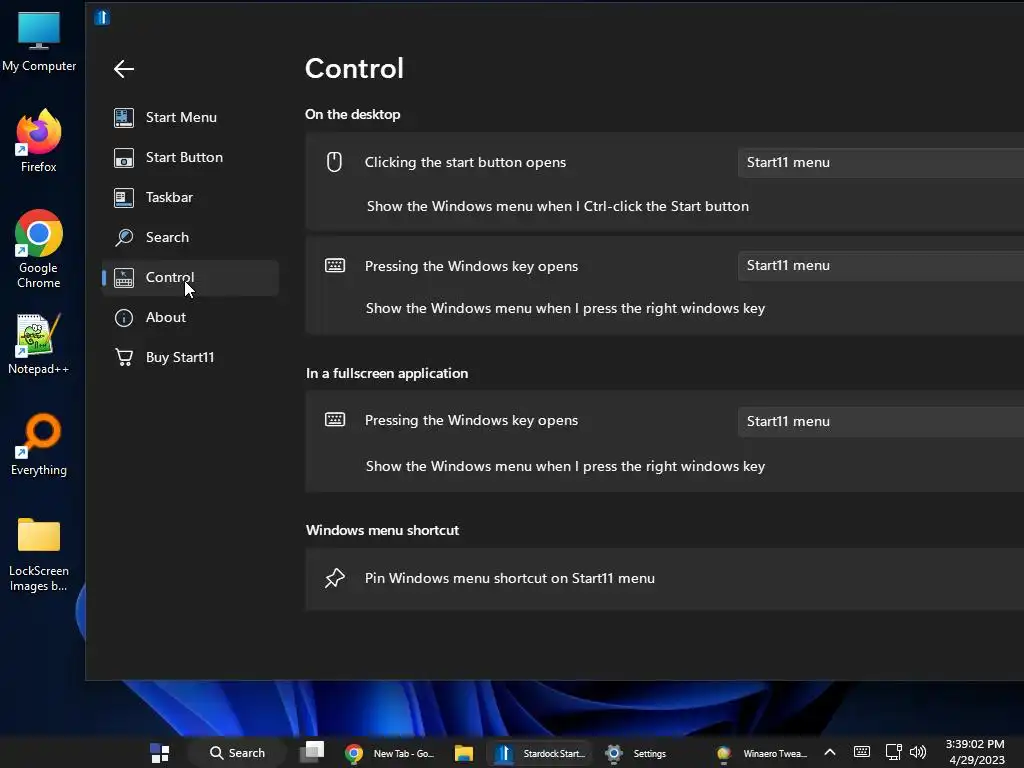Click the Firefox desktop shortcut
This screenshot has width=1024, height=768.
39,141
